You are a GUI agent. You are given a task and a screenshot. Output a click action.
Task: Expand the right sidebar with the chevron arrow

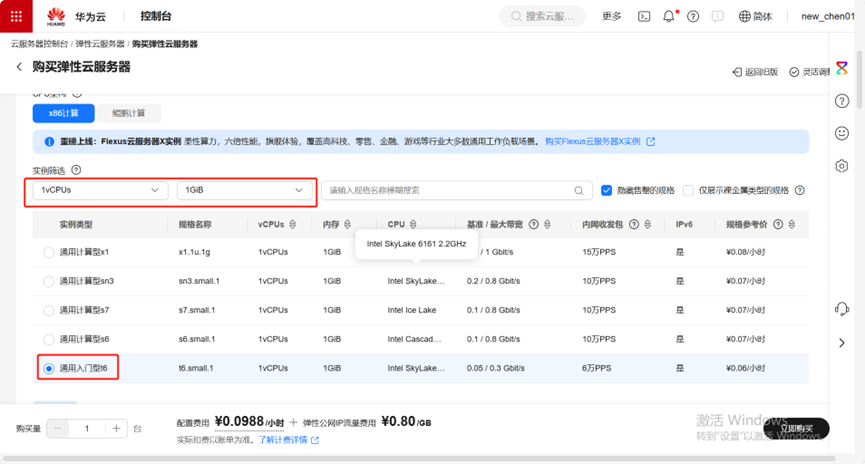[x=841, y=343]
